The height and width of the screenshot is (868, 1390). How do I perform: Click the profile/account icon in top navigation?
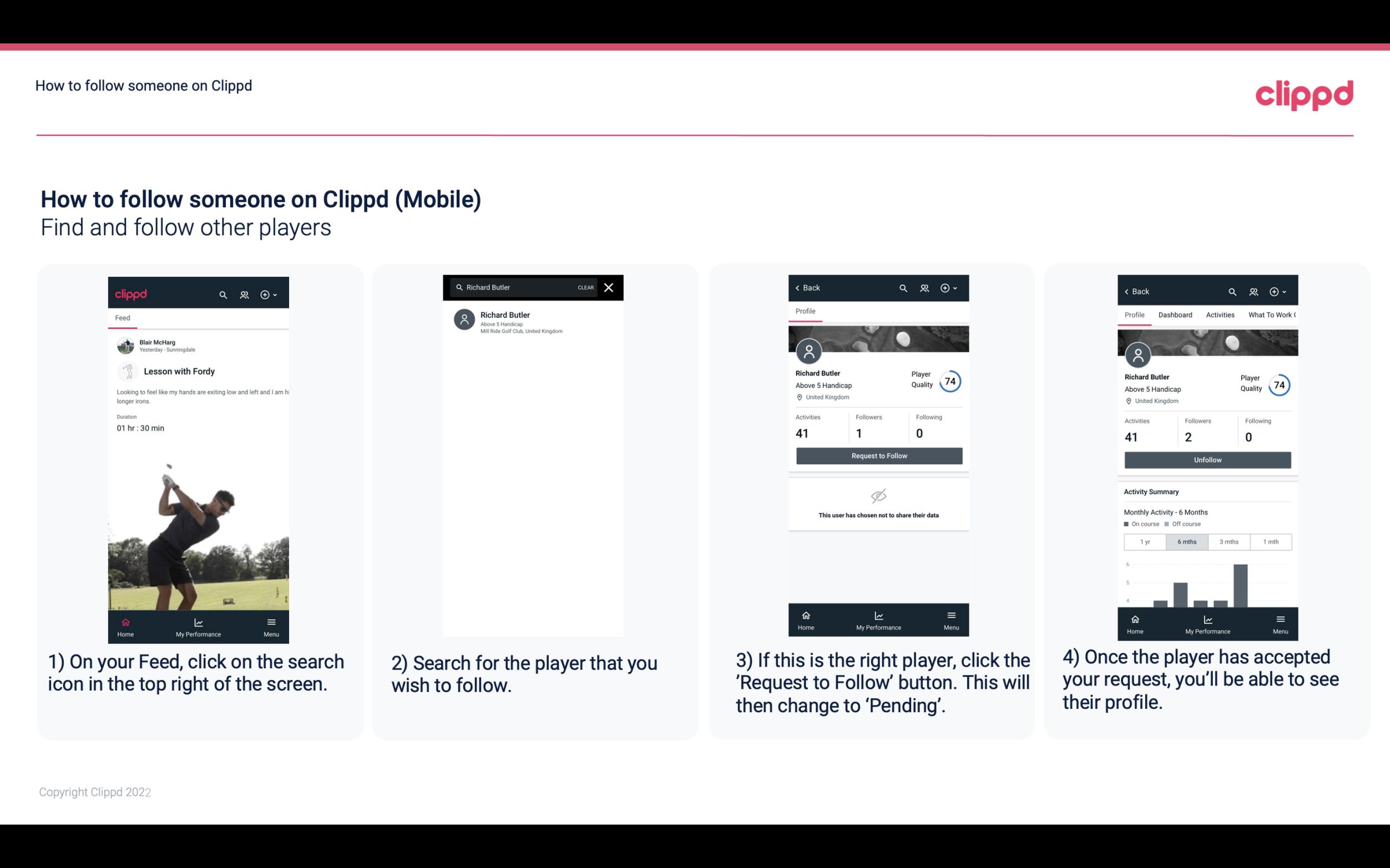[x=243, y=294]
